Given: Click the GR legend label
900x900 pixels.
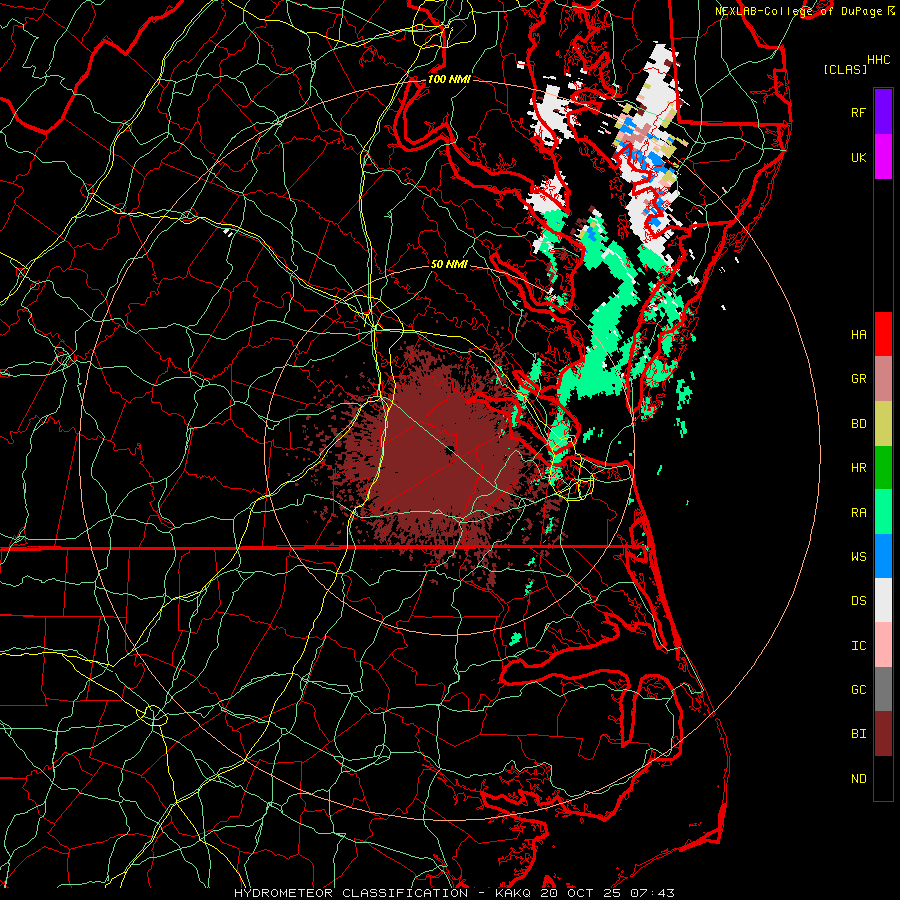Looking at the screenshot, I should [859, 379].
